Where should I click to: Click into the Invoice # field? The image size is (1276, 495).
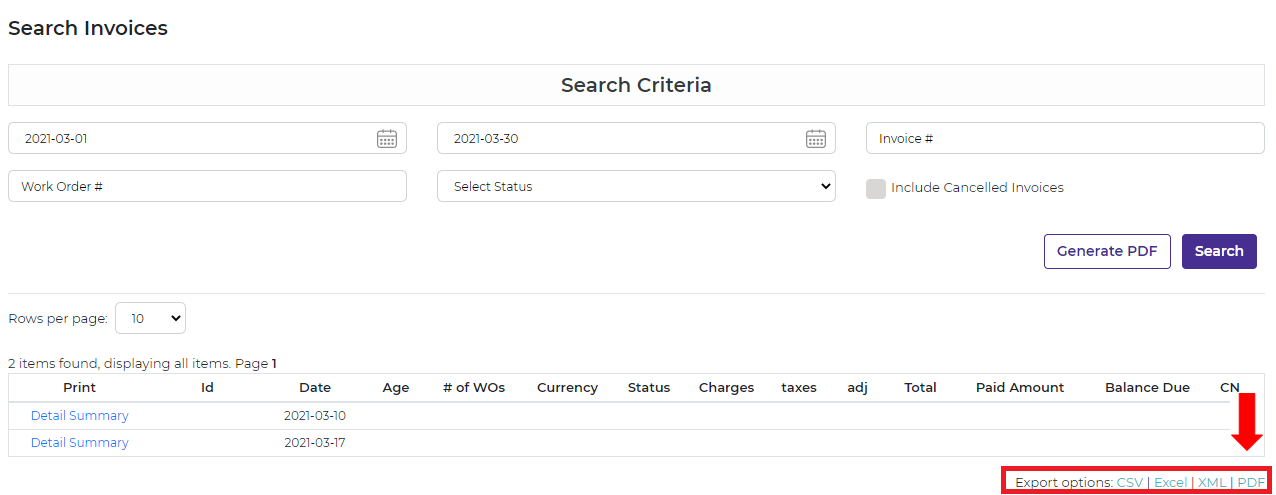[x=1064, y=139]
